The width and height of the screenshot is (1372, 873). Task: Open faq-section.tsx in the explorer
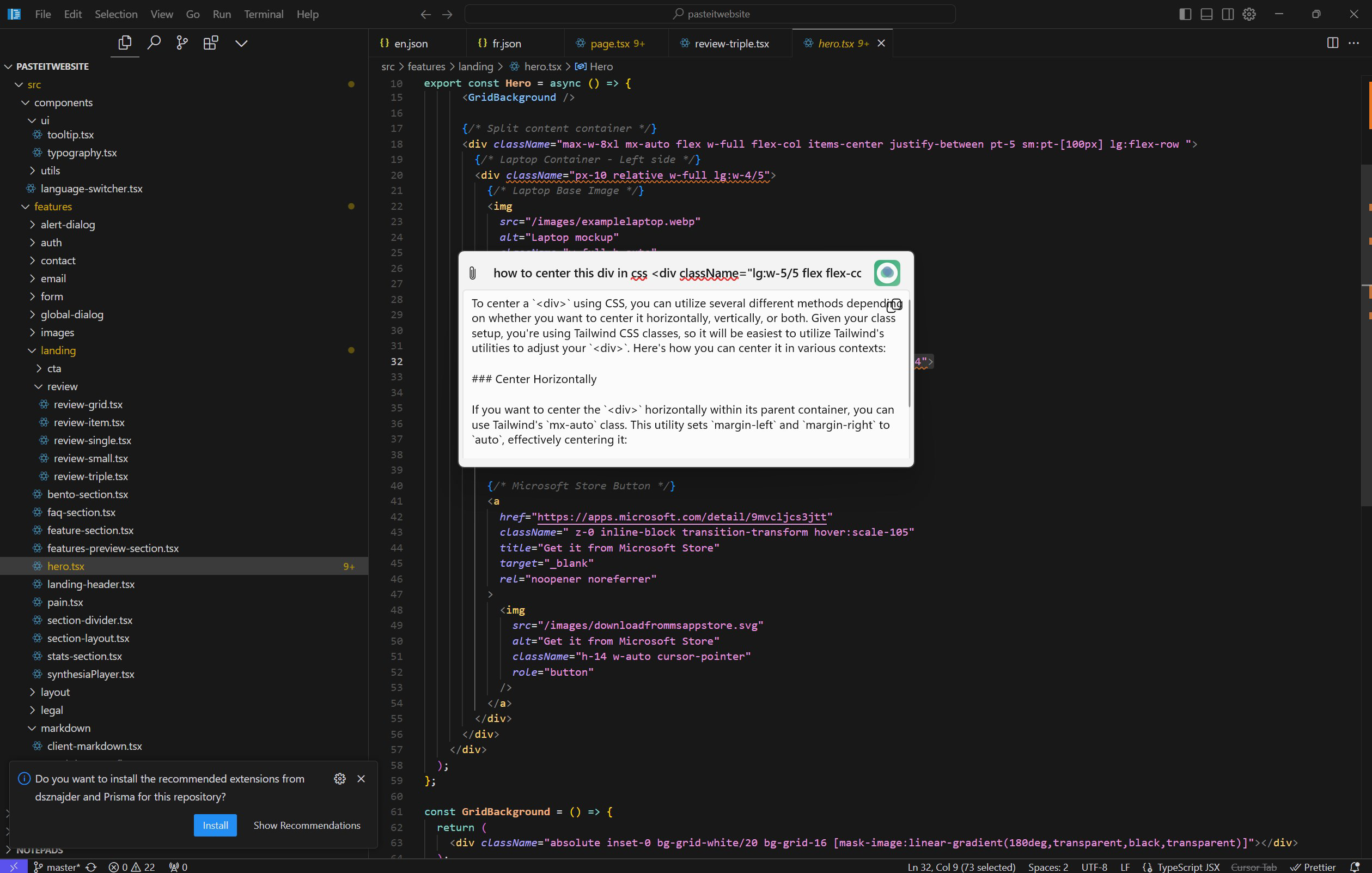point(184,512)
